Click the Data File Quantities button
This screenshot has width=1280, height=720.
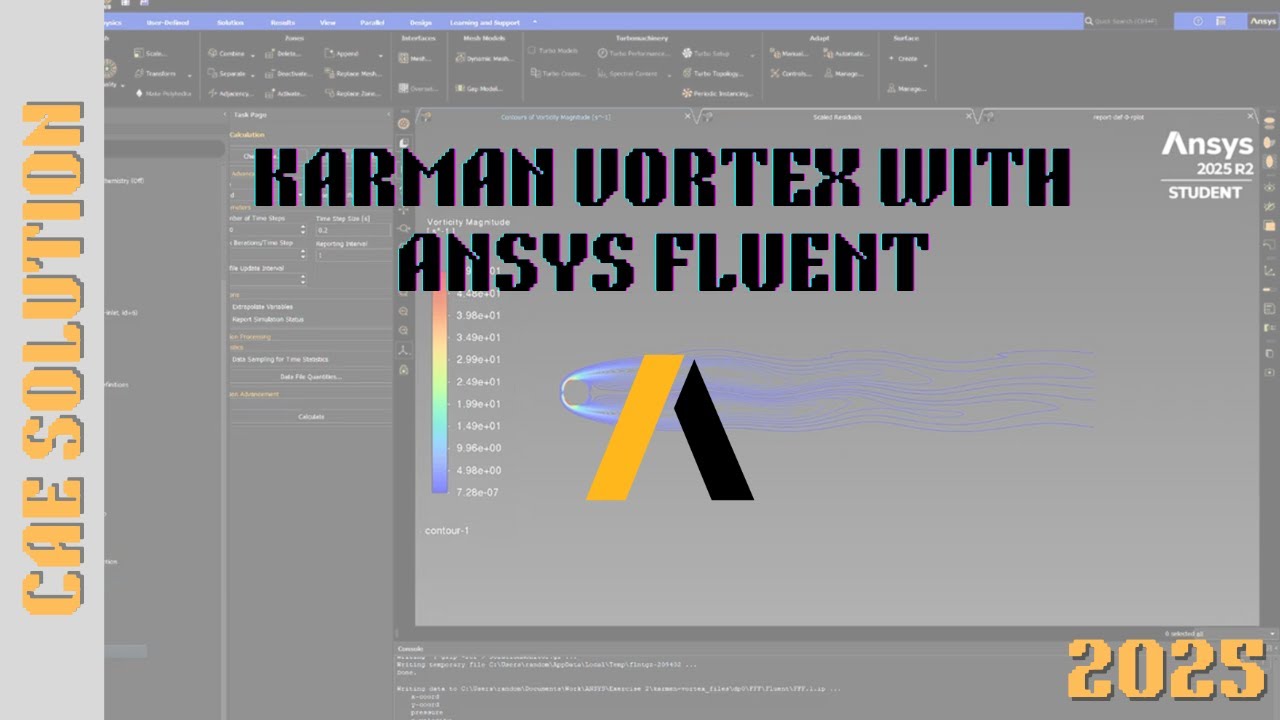pyautogui.click(x=311, y=377)
